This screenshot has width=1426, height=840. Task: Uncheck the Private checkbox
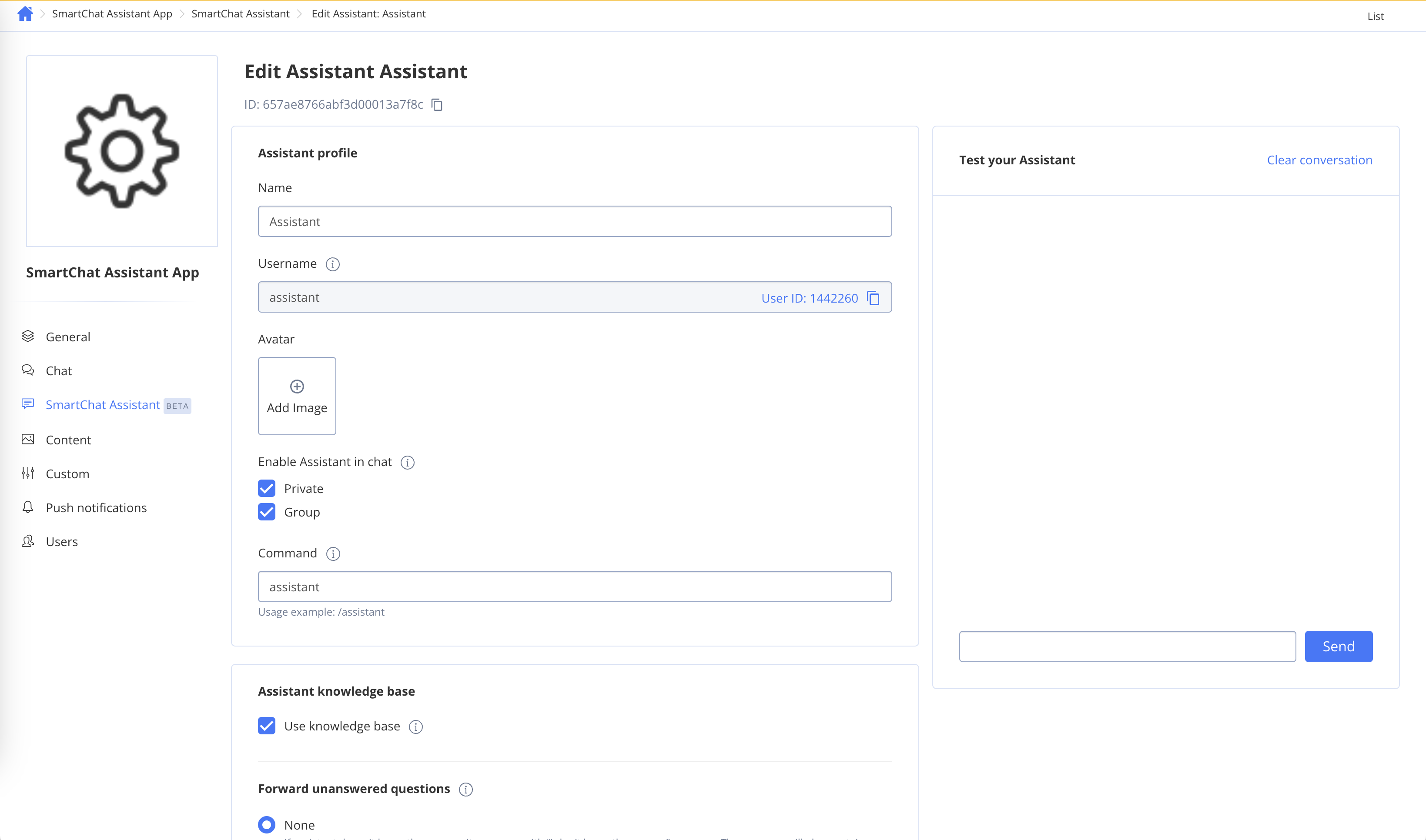267,489
